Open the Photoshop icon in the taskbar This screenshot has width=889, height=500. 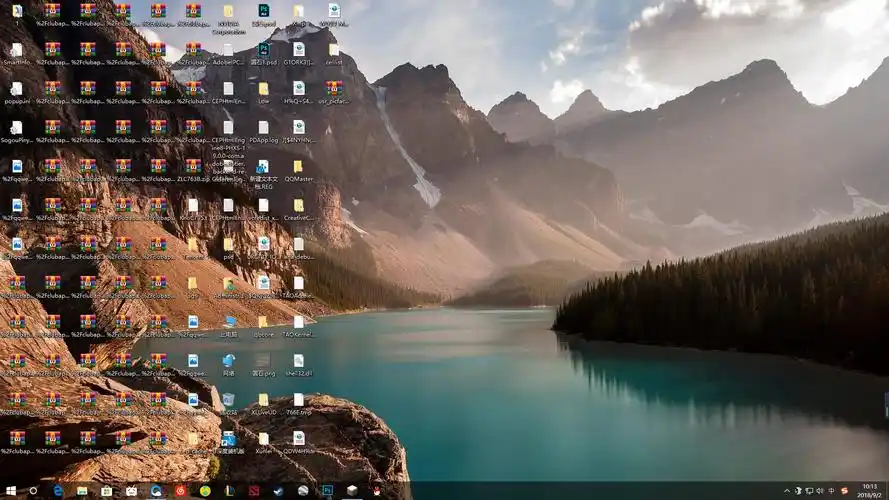[327, 491]
